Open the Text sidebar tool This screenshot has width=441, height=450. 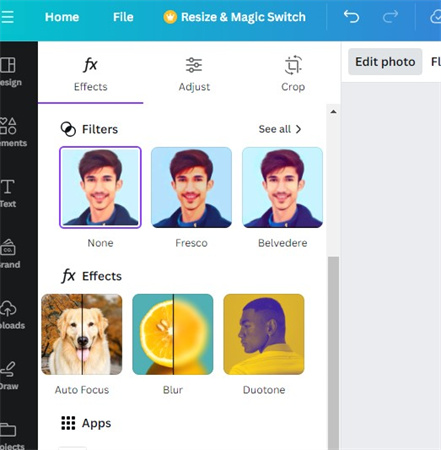coord(8,193)
